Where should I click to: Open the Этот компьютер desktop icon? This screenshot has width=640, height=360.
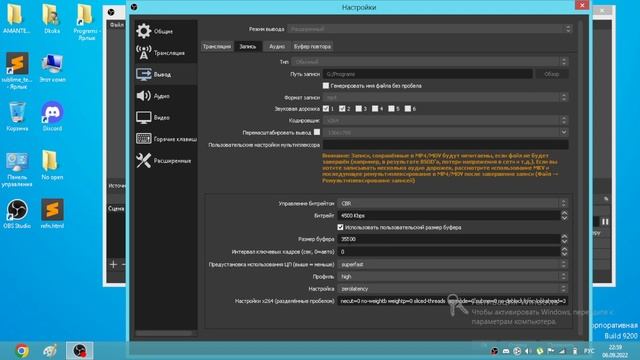(52, 68)
